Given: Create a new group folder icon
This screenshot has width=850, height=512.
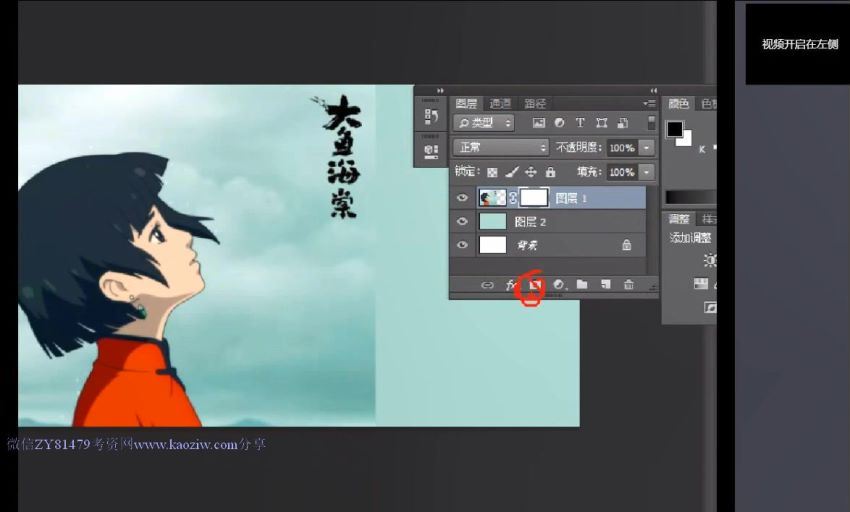Looking at the screenshot, I should pos(582,284).
